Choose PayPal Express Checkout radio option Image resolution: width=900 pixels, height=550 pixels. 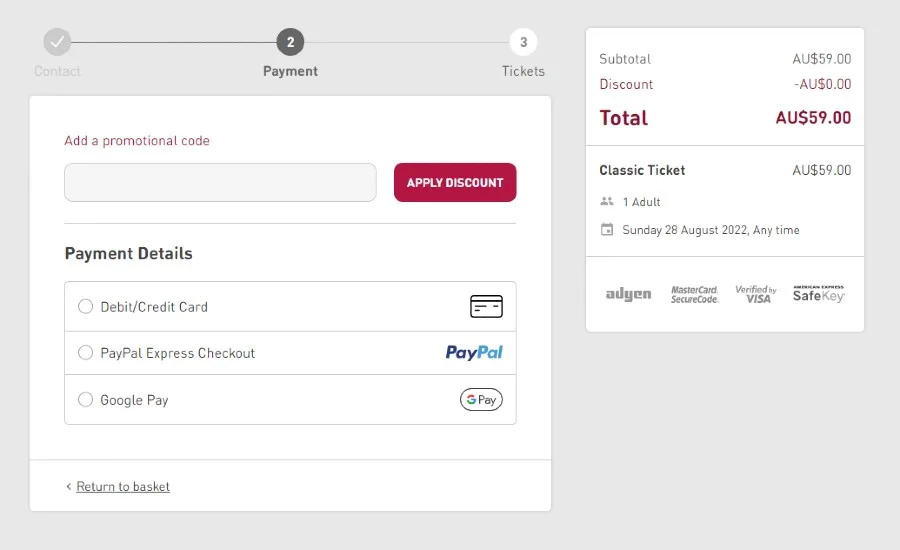tap(86, 353)
